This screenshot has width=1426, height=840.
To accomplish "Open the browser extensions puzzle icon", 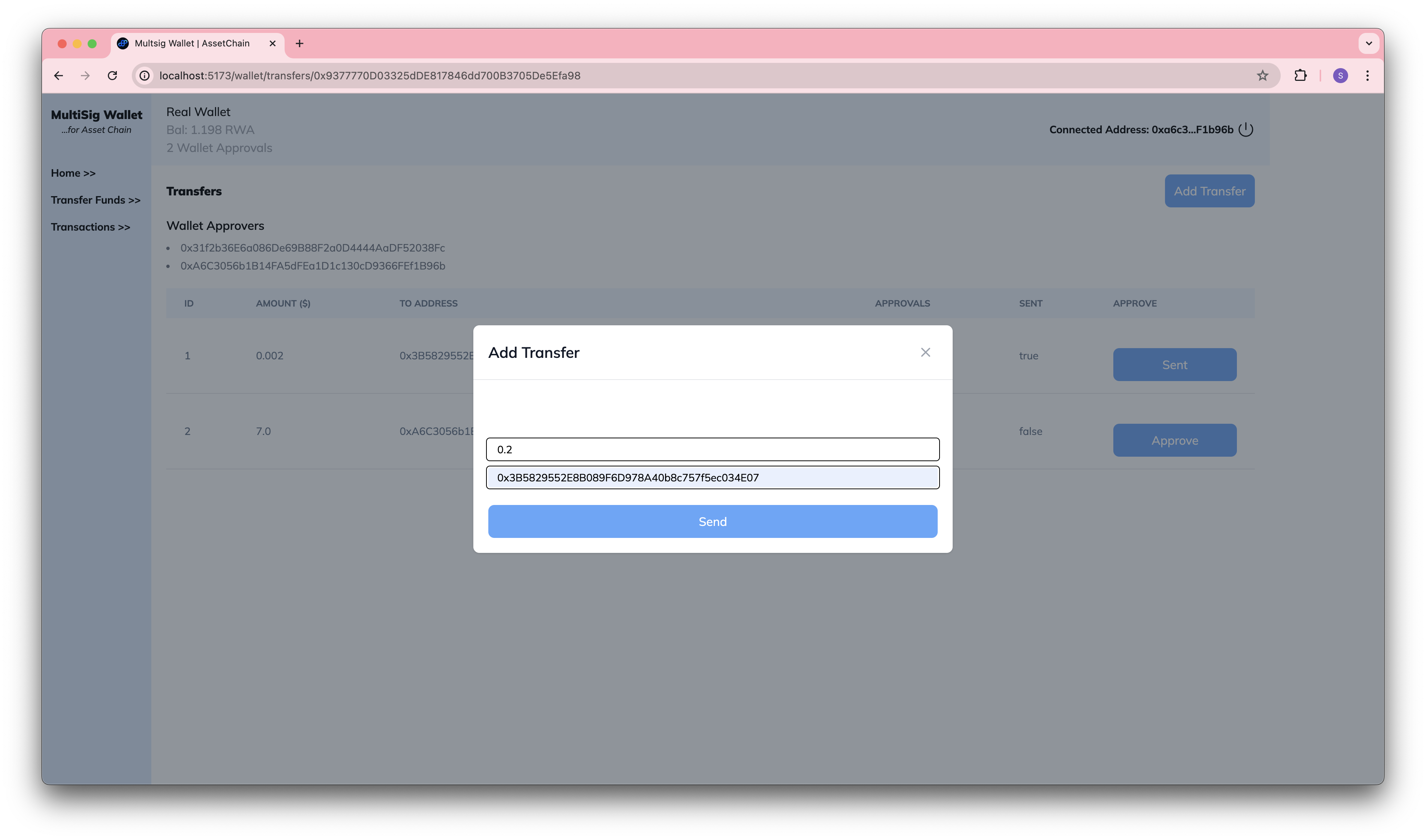I will point(1300,75).
